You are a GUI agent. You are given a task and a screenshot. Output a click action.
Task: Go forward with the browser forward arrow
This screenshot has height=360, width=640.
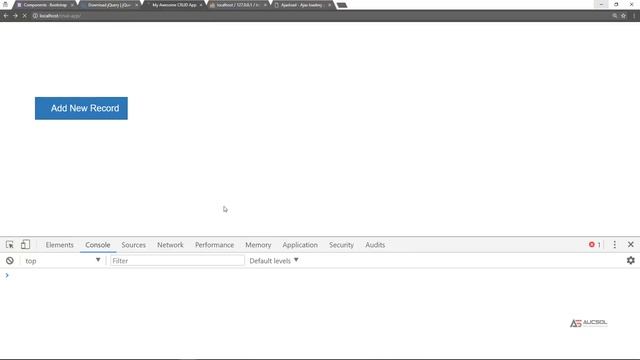15,16
